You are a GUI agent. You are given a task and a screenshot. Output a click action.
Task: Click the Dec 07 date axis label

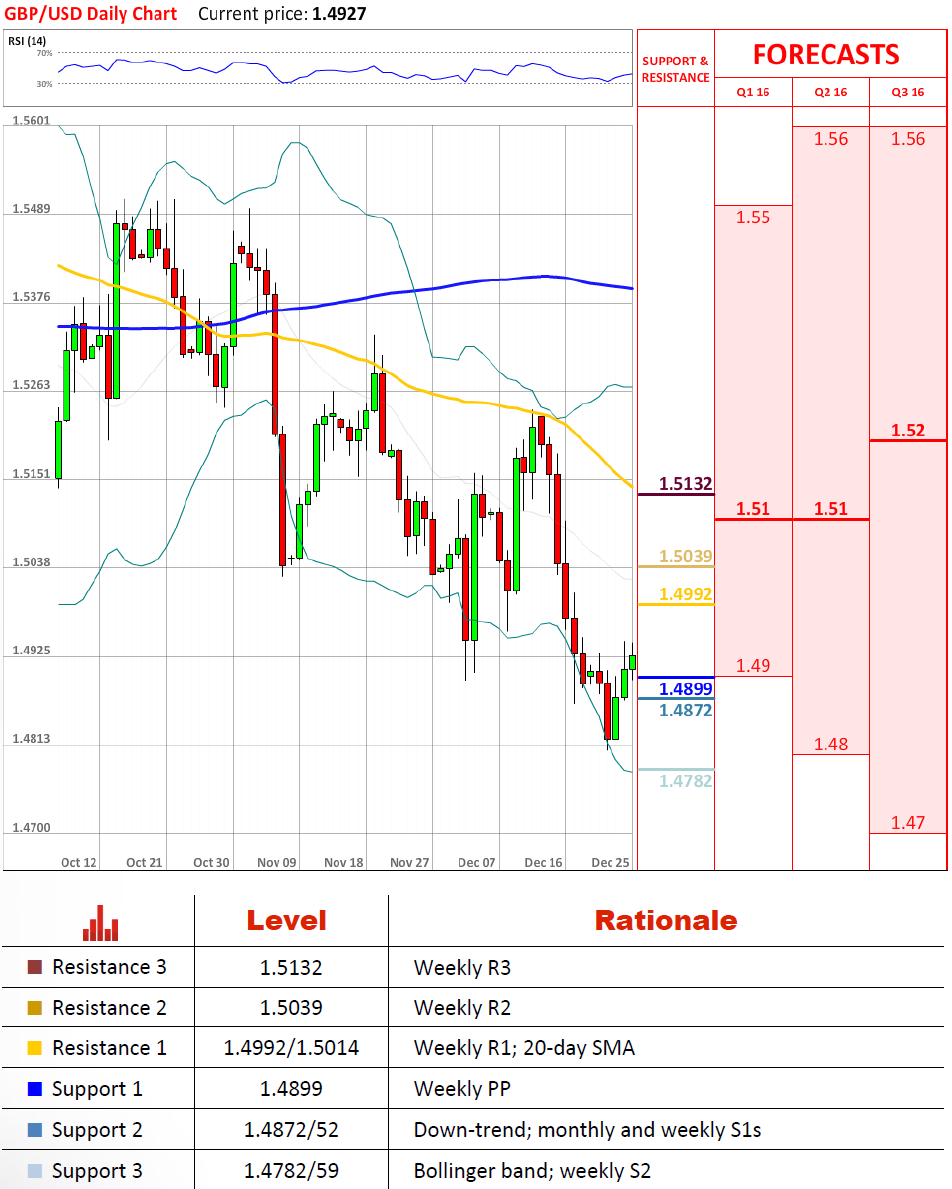click(476, 862)
